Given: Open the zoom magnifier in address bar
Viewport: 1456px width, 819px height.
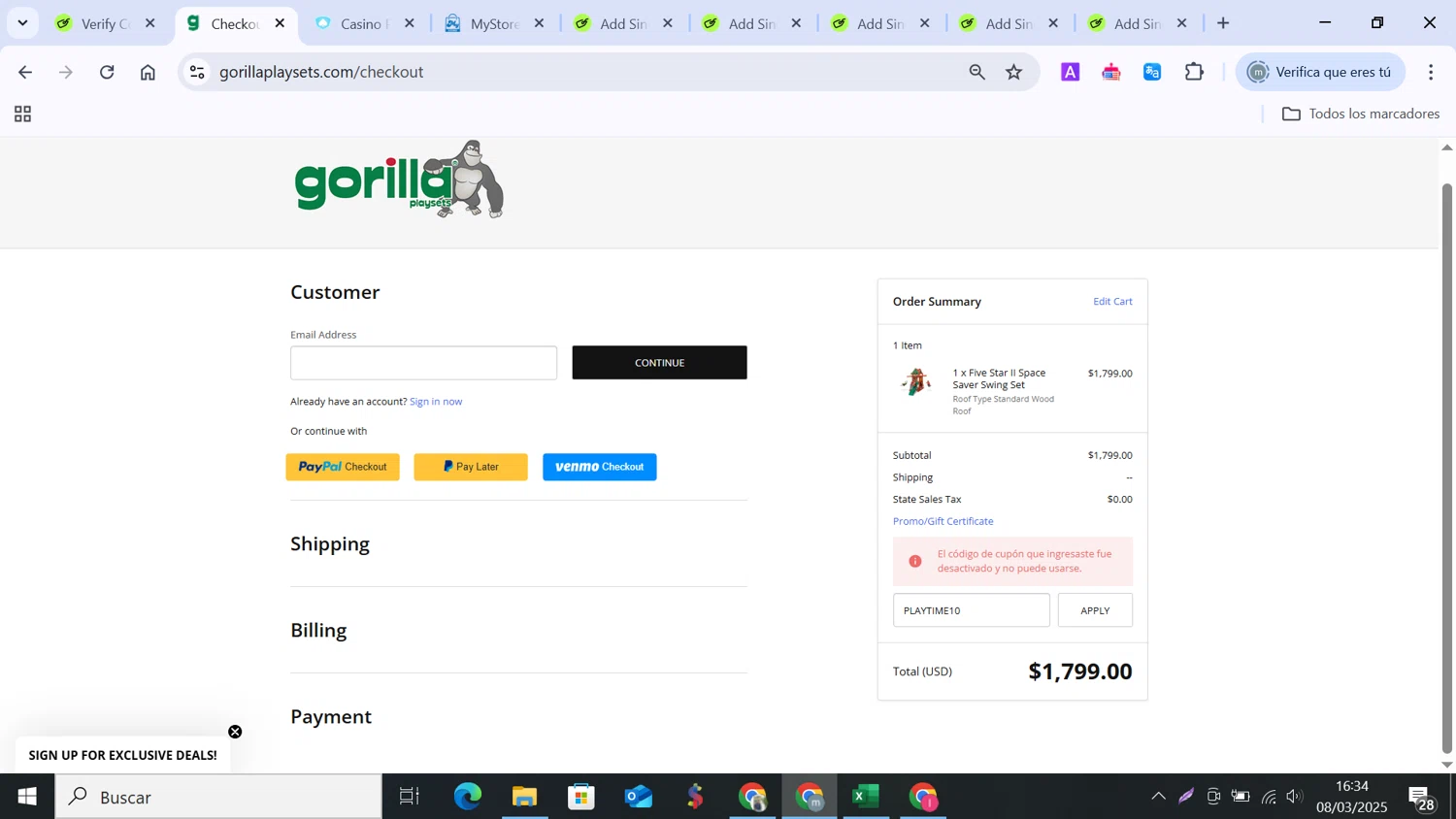Looking at the screenshot, I should (976, 72).
